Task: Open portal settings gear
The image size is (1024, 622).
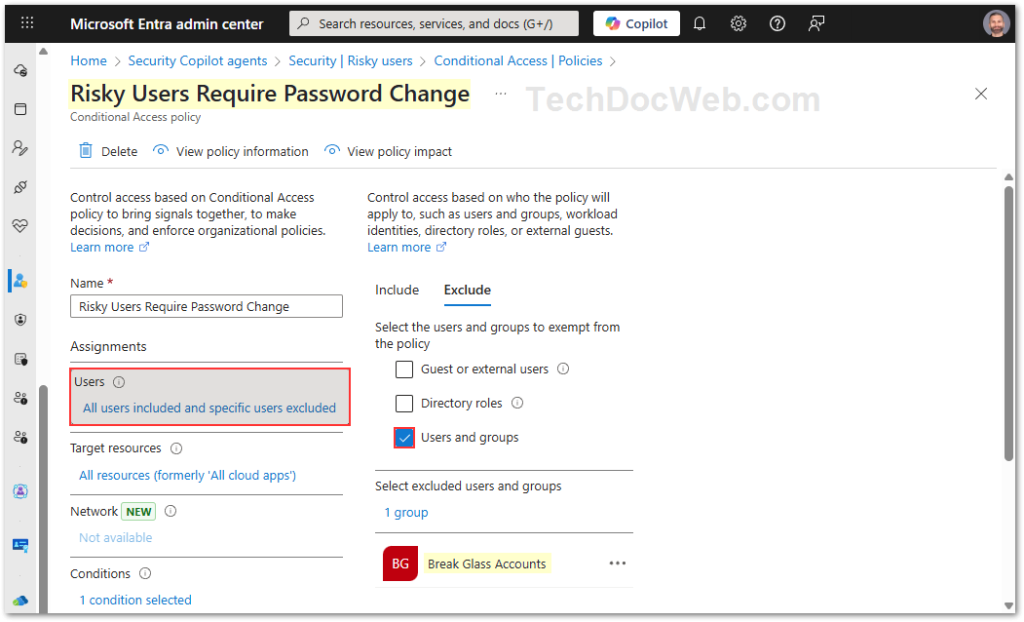Action: [738, 23]
